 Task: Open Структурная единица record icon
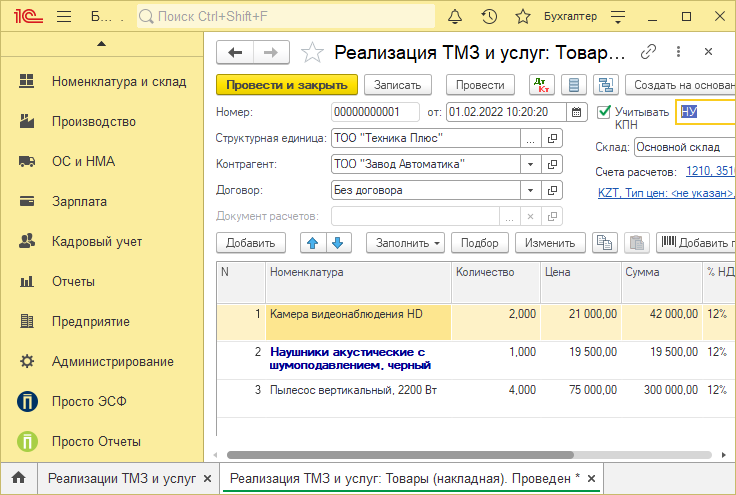coord(552,138)
